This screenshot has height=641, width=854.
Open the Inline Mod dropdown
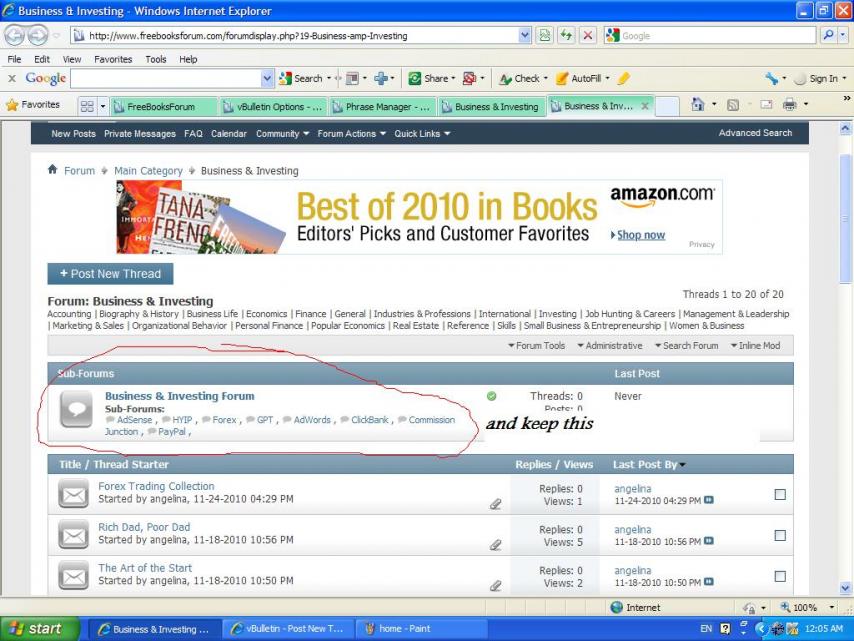coord(755,345)
